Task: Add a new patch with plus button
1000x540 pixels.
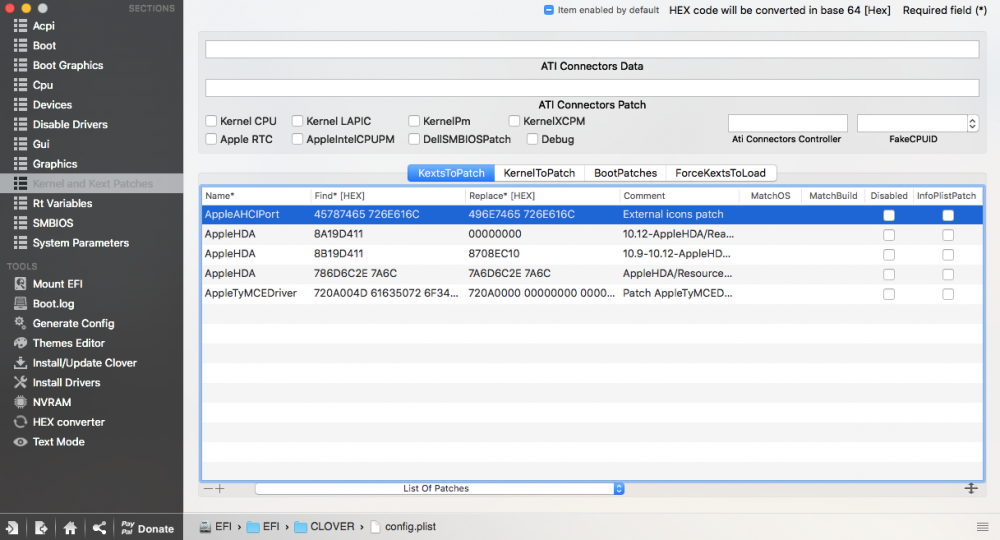Action: pos(220,488)
